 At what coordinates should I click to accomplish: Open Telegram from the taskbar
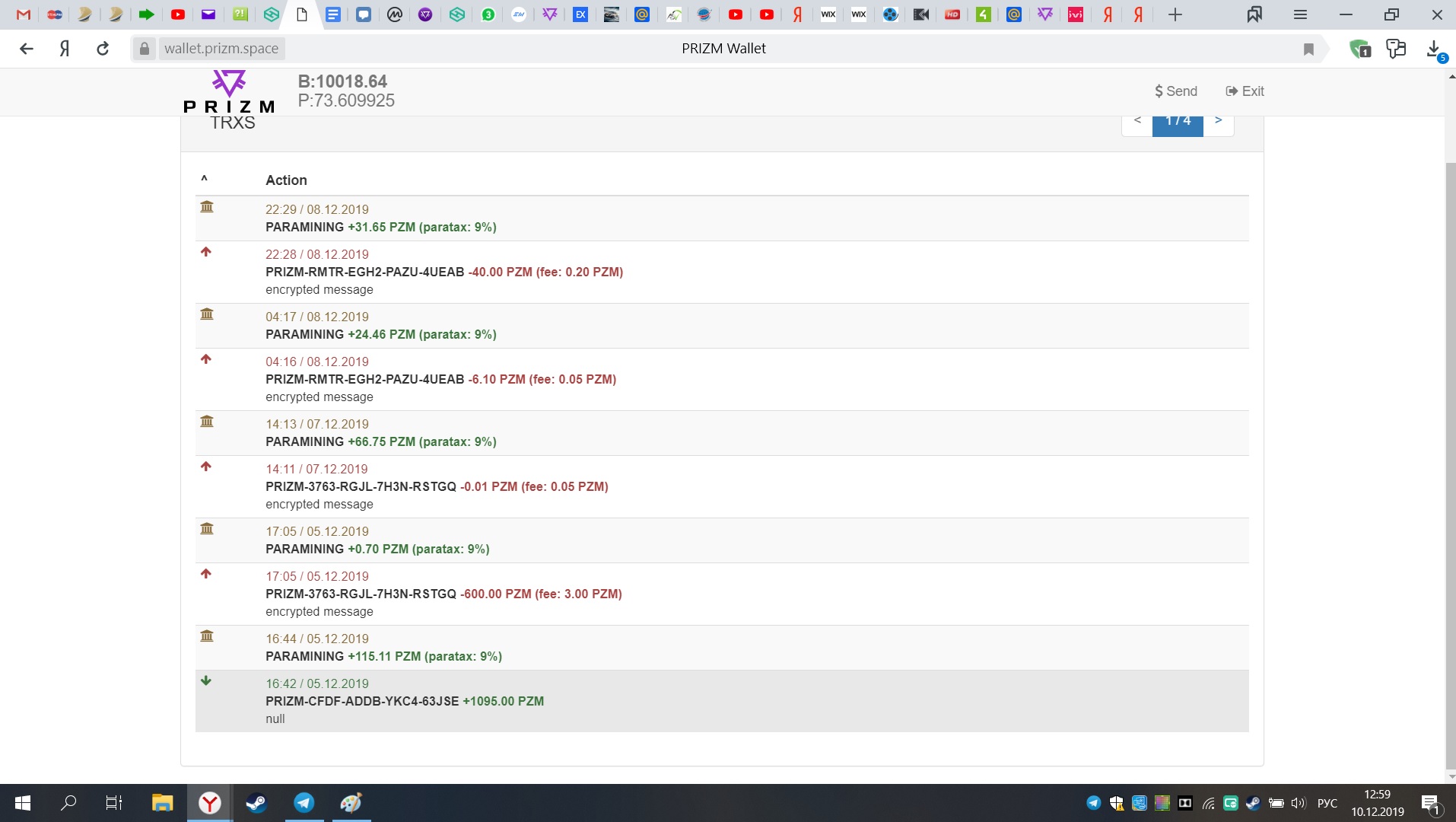304,803
